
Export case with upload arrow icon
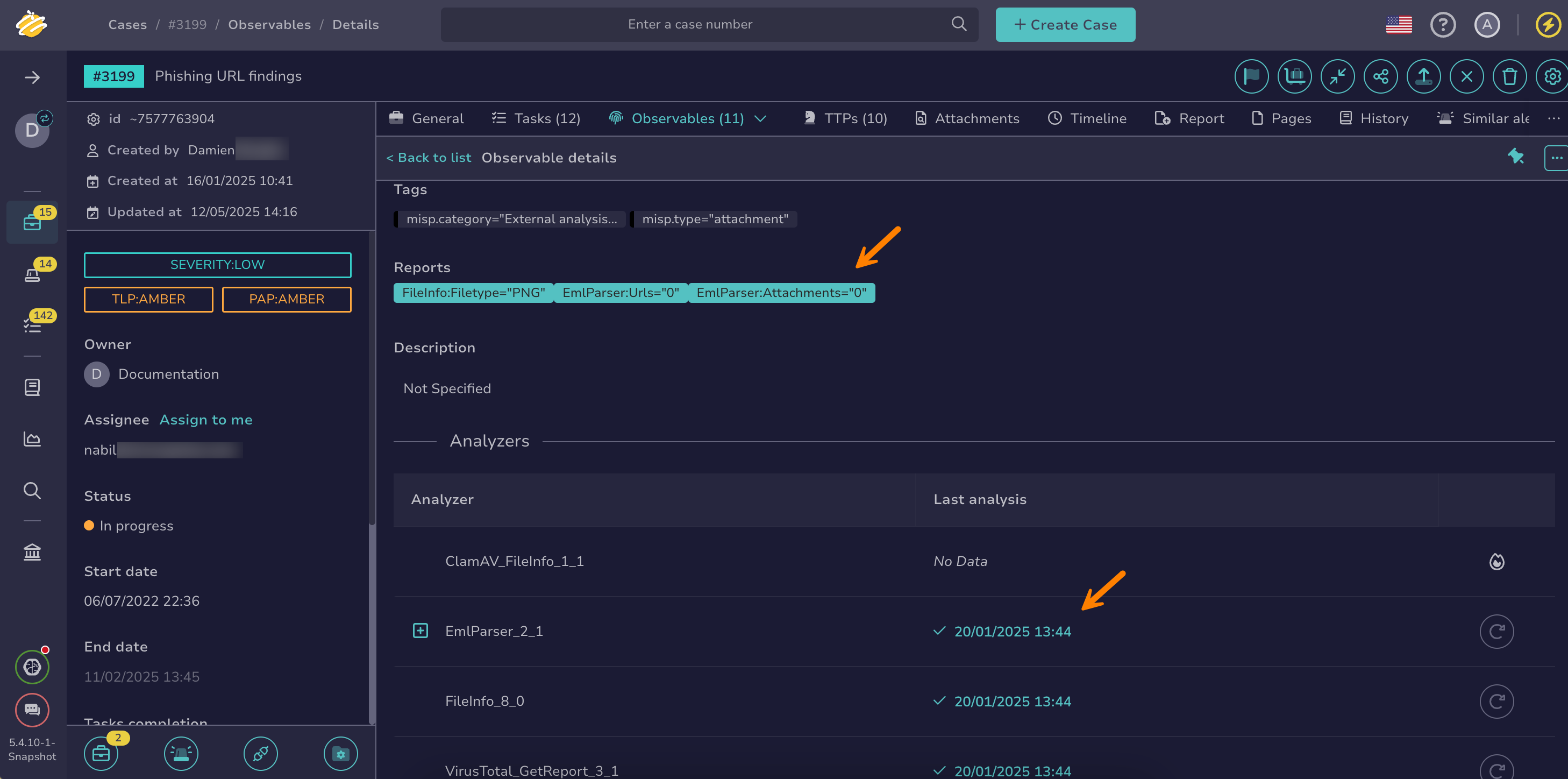(1424, 77)
